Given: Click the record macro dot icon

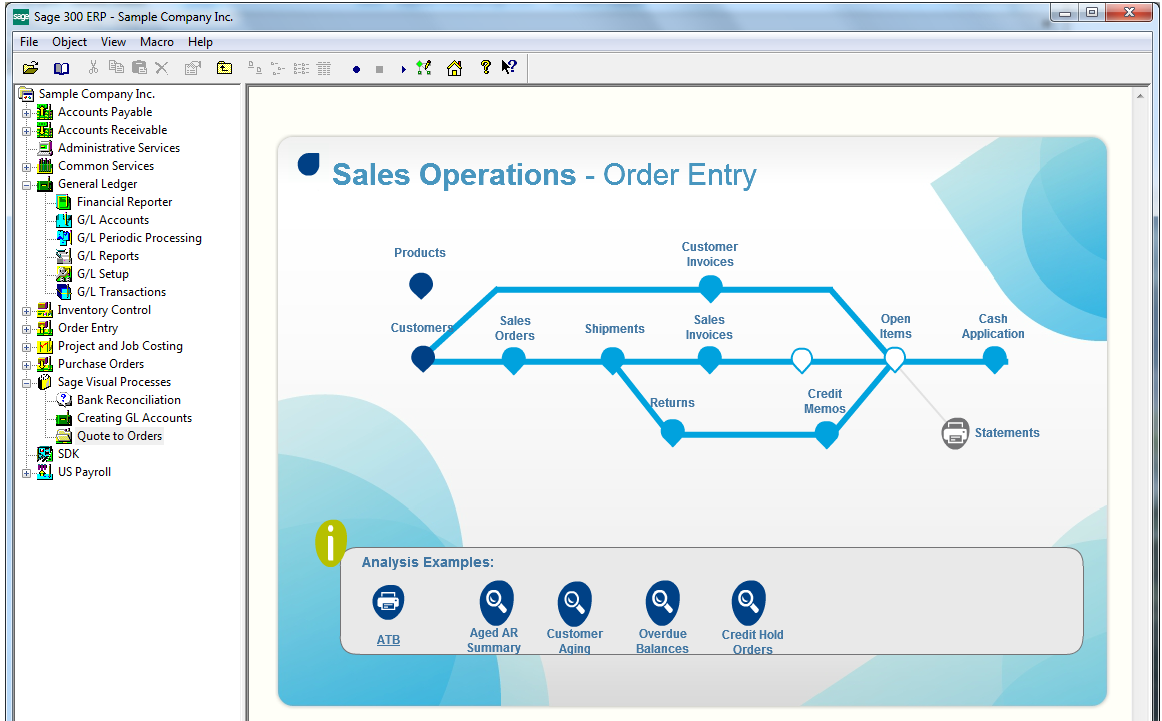Looking at the screenshot, I should click(356, 70).
